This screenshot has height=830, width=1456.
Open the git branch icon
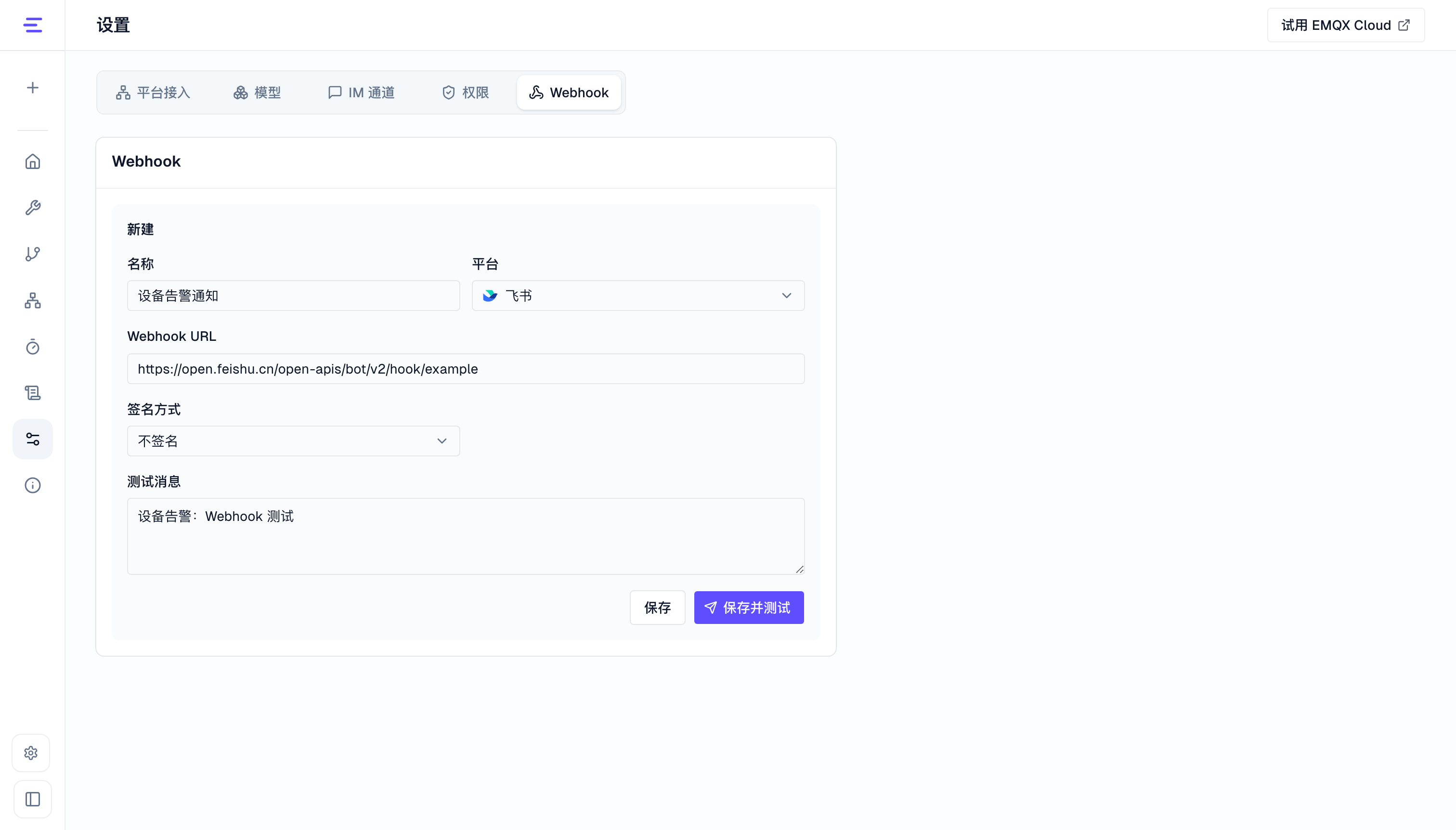32,254
